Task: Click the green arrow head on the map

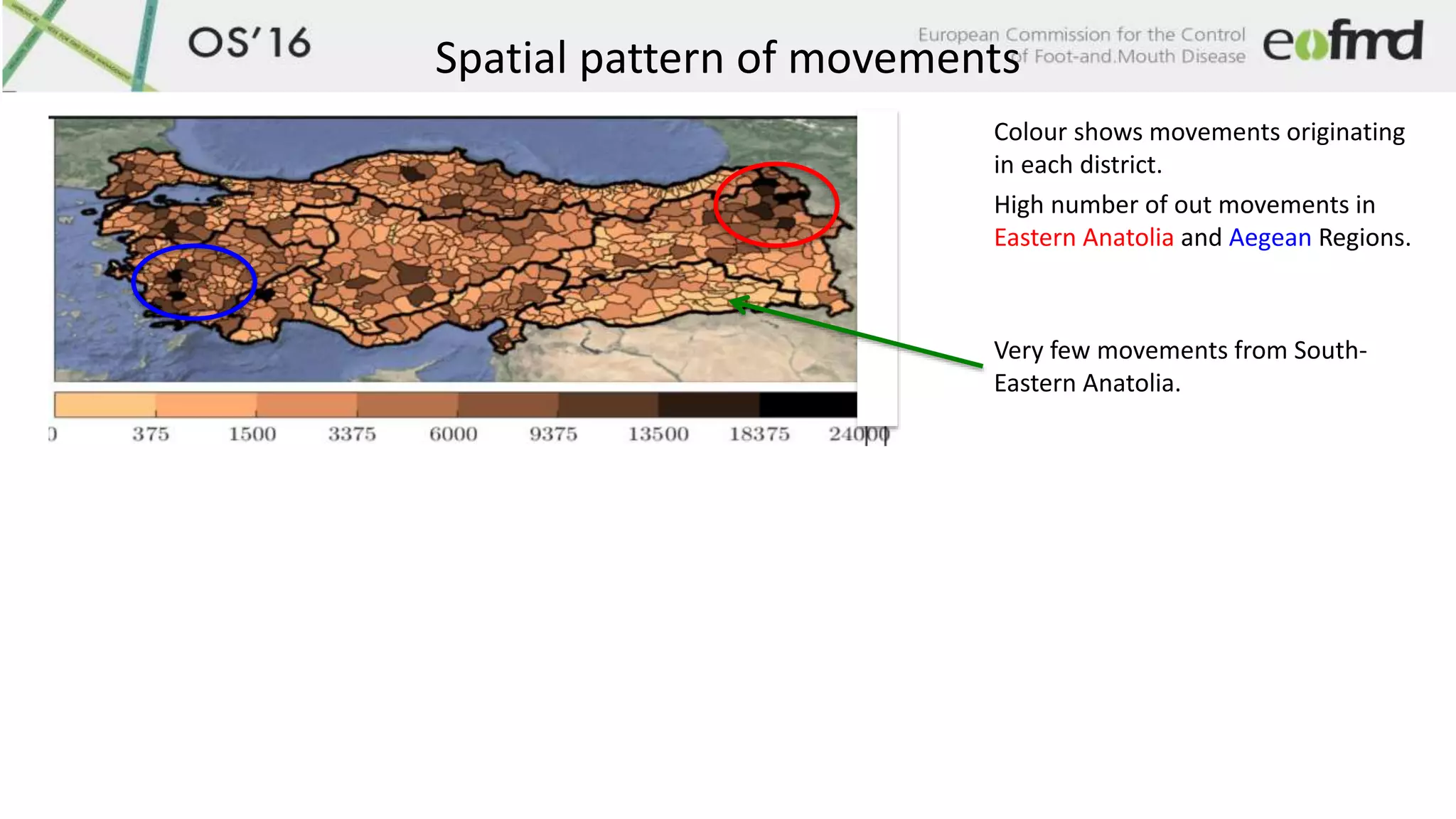Action: tap(738, 304)
